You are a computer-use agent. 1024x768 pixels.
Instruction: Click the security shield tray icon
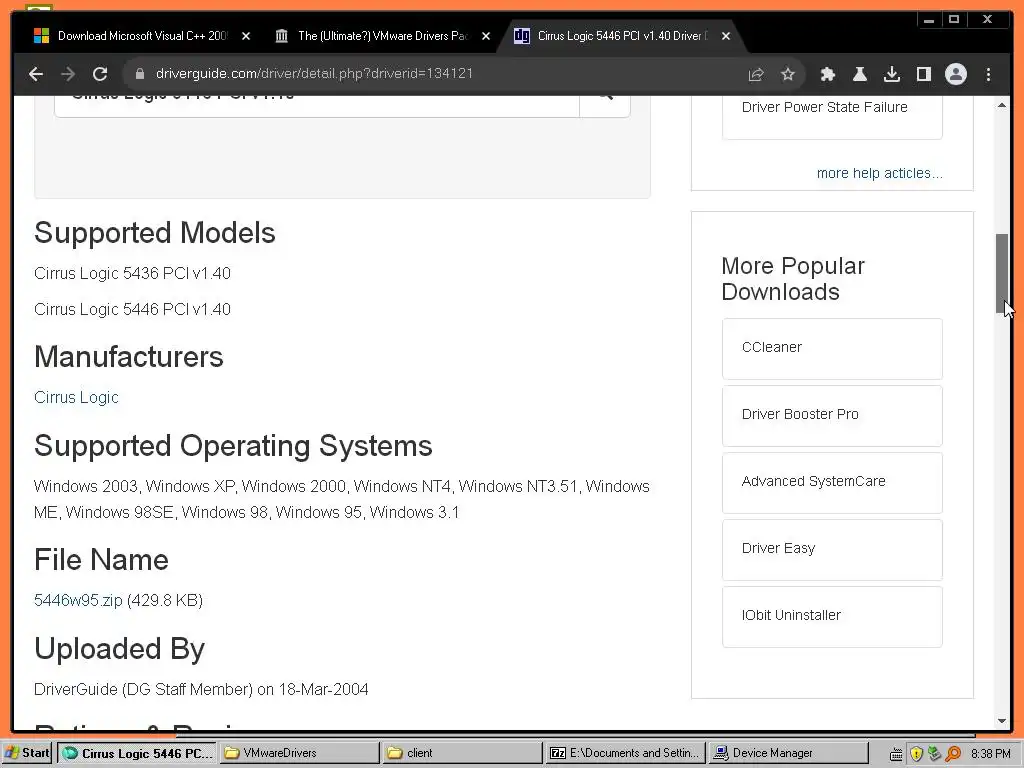click(917, 754)
